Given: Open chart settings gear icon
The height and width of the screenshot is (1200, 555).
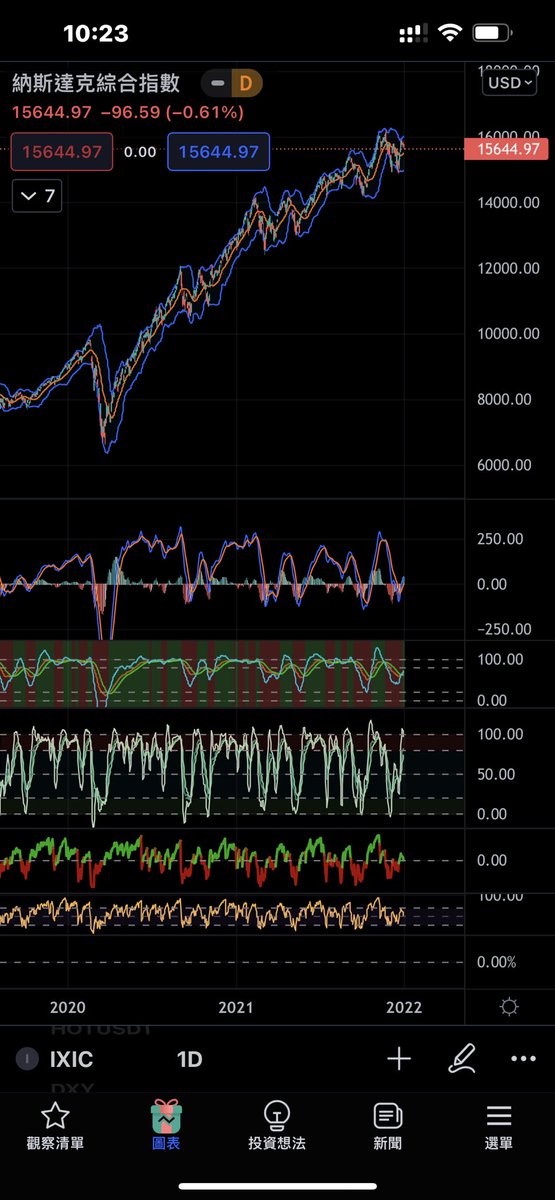Looking at the screenshot, I should pos(509,1007).
